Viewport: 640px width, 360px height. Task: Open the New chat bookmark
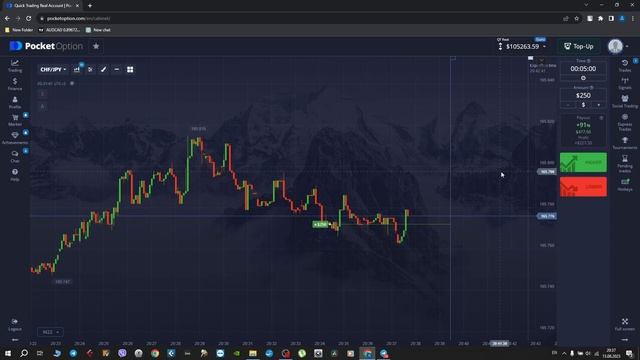(x=98, y=30)
